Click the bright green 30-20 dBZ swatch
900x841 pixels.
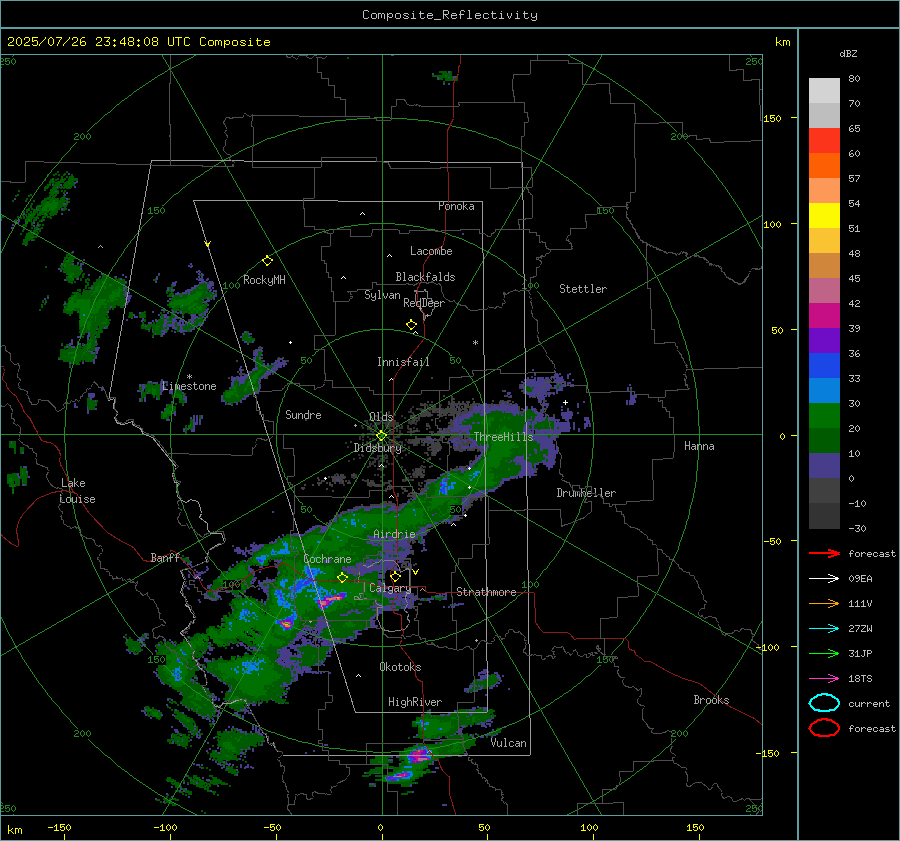point(824,416)
